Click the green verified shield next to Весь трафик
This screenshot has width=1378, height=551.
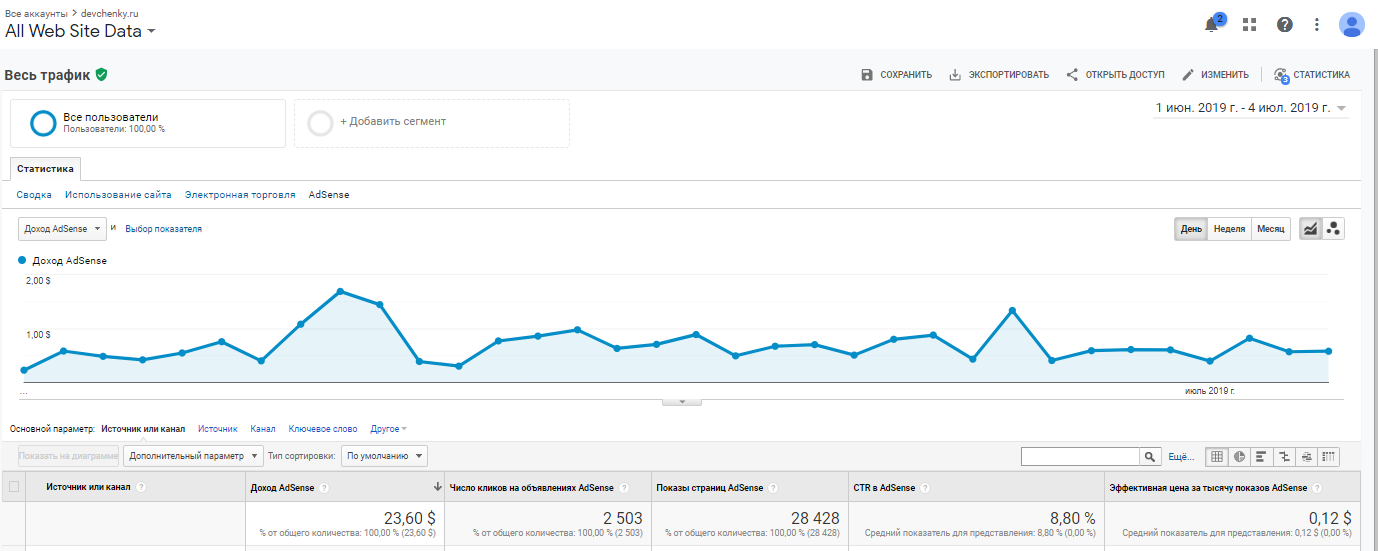pos(102,74)
